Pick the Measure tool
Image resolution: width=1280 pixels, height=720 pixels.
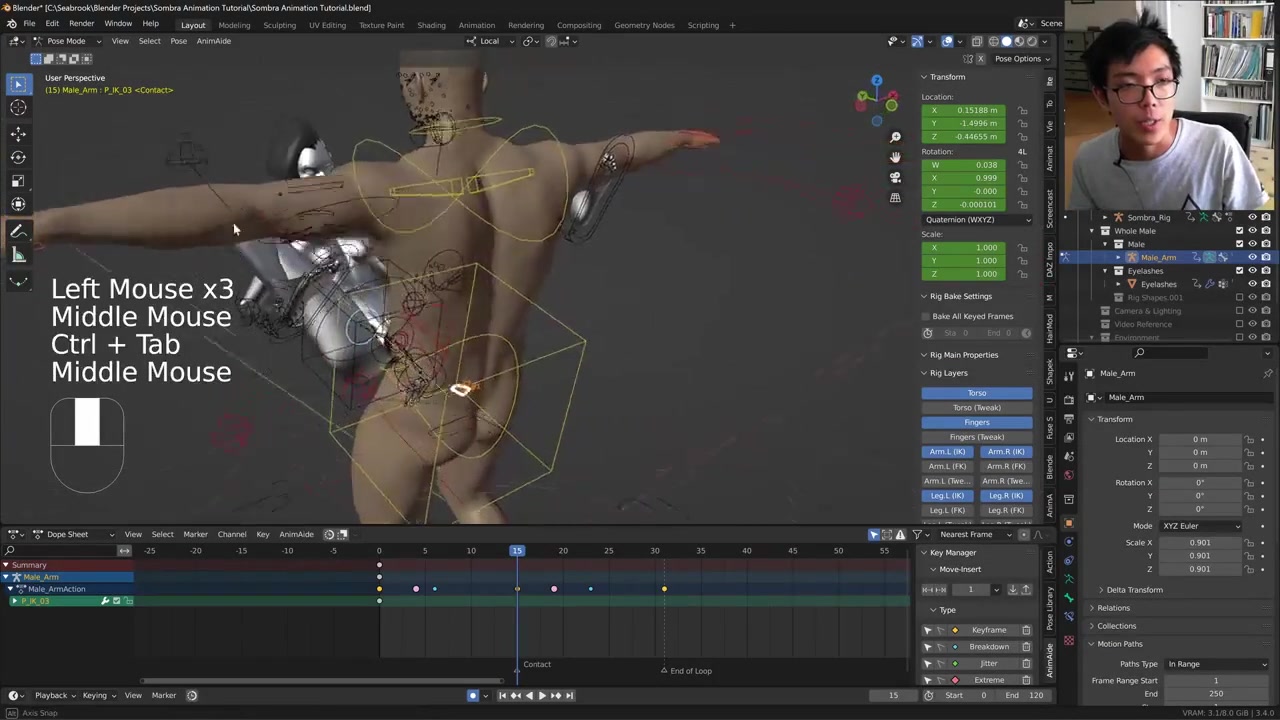[18, 255]
